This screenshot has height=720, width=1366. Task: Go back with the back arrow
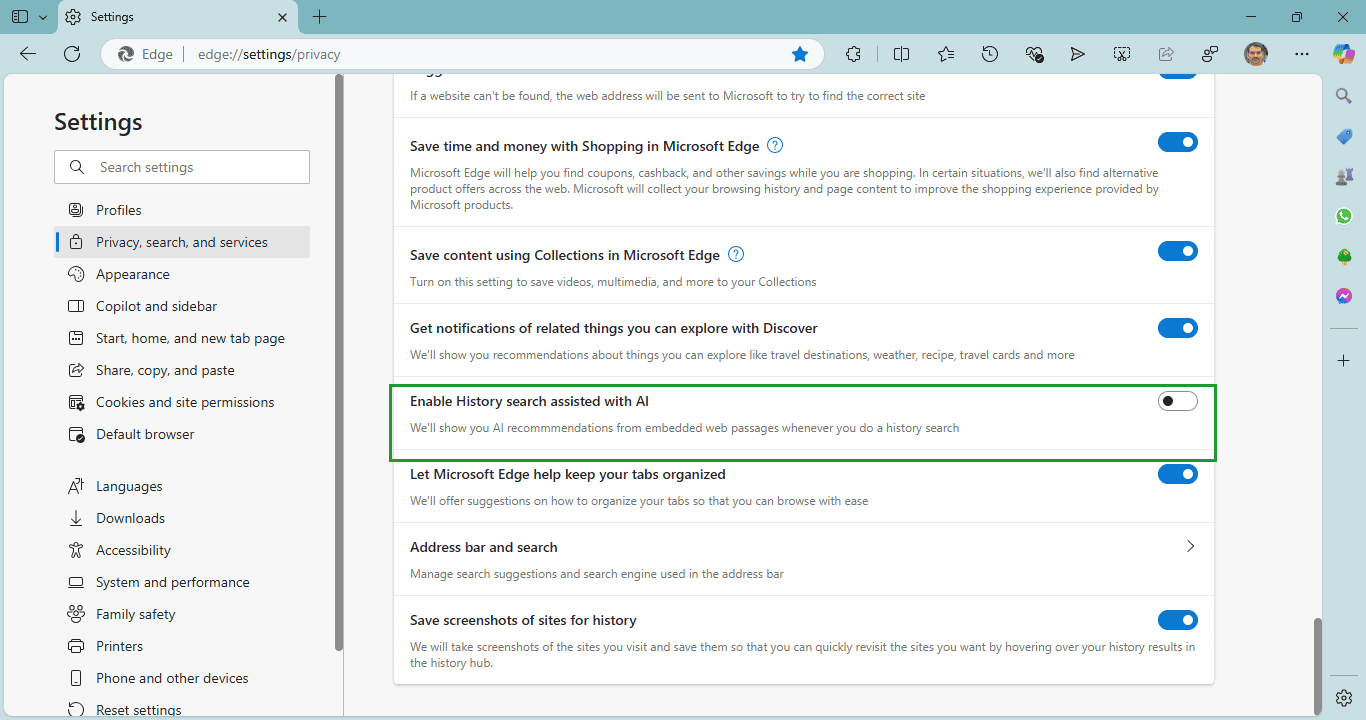[28, 54]
